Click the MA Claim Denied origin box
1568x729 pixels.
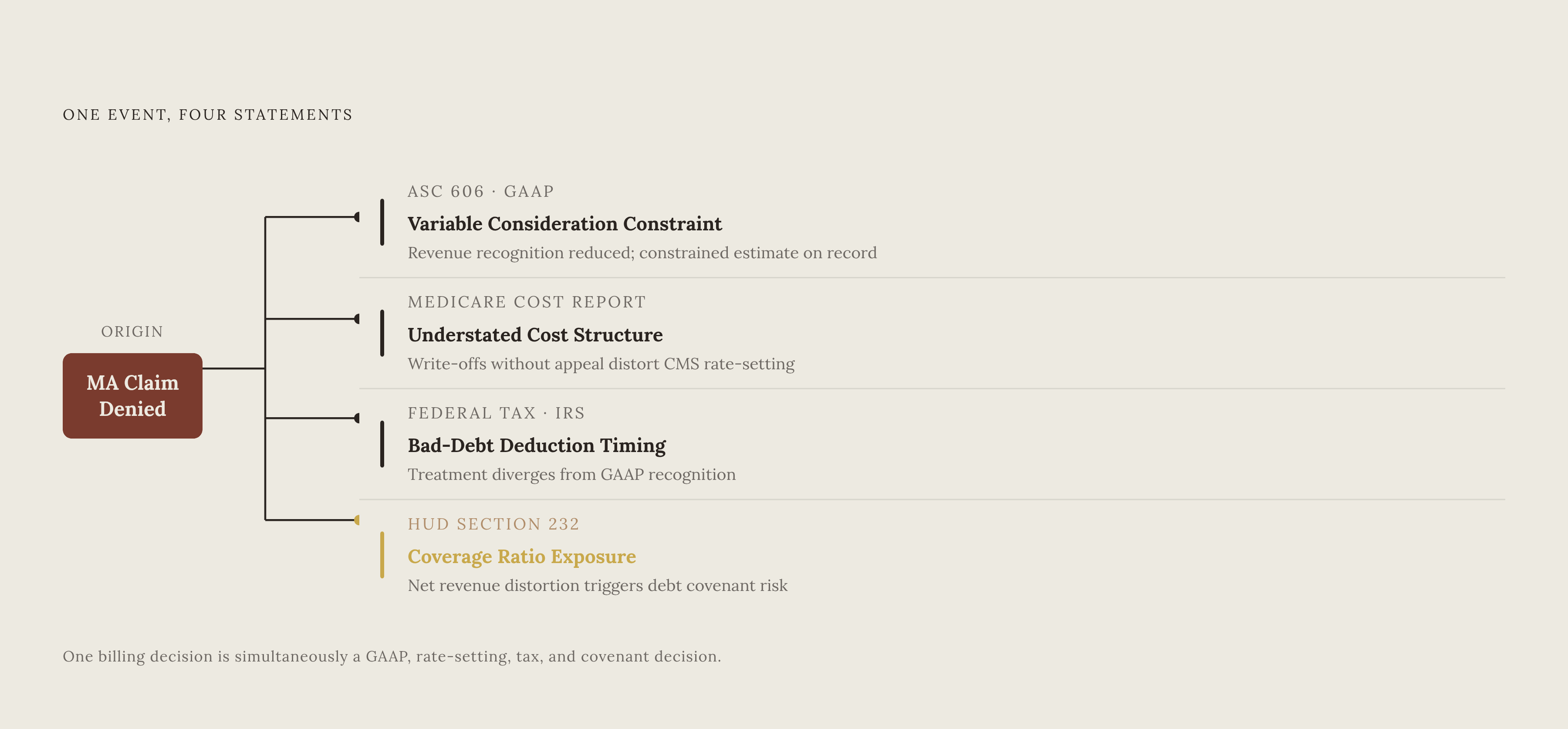(x=132, y=395)
